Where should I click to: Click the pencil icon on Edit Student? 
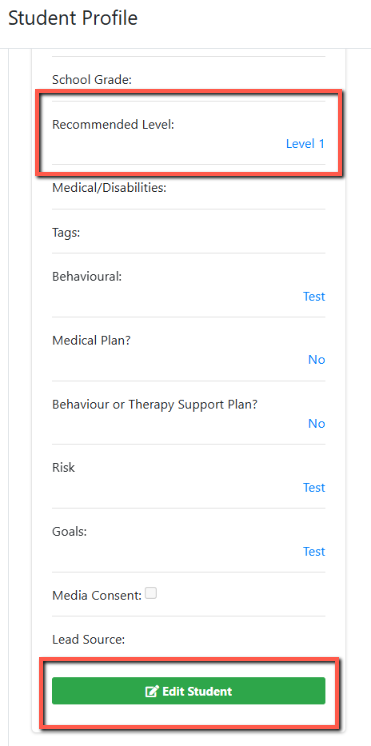(x=152, y=691)
